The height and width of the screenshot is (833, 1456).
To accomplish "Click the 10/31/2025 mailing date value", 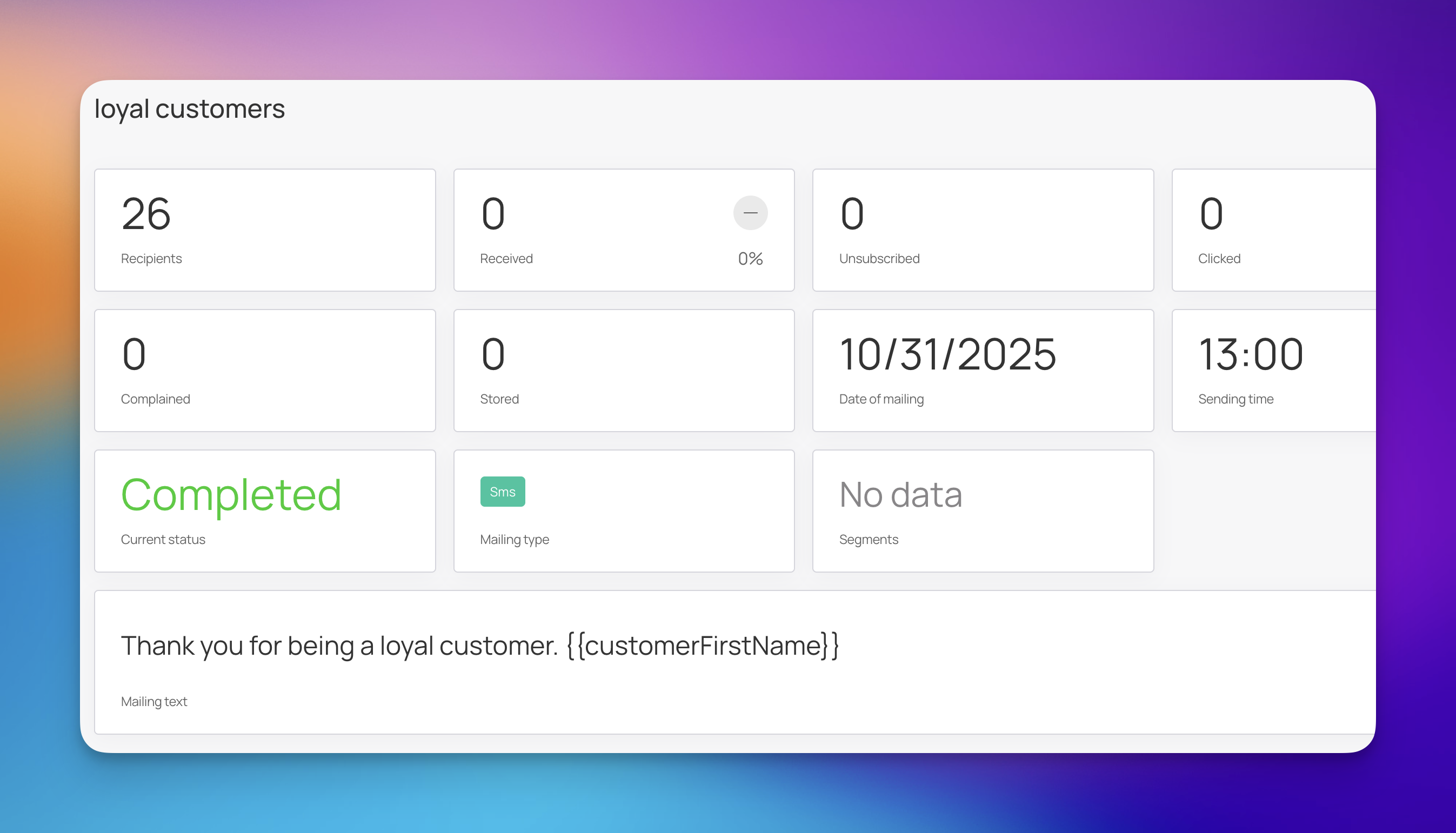I will point(947,354).
